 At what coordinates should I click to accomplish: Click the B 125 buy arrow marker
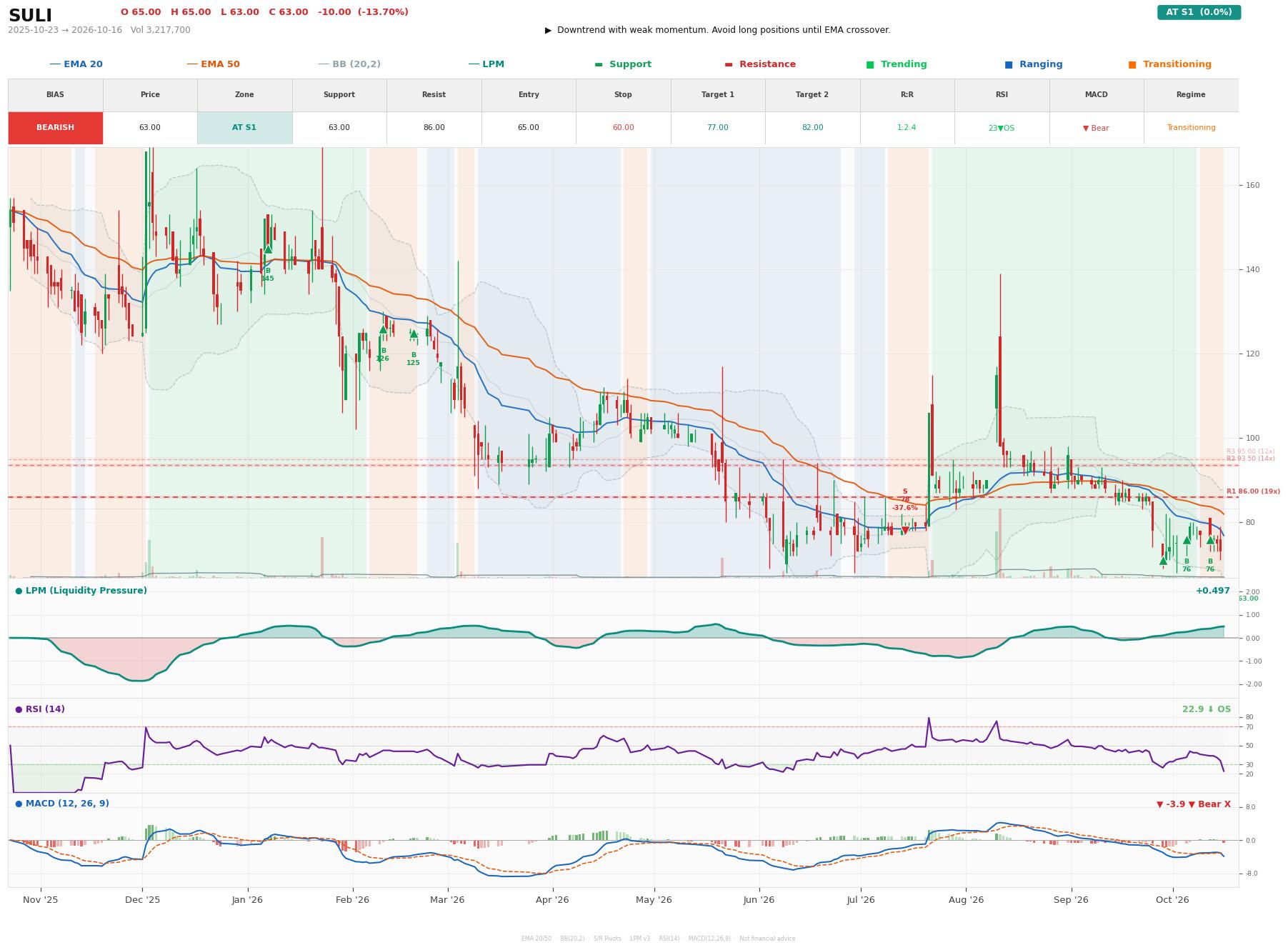point(414,334)
